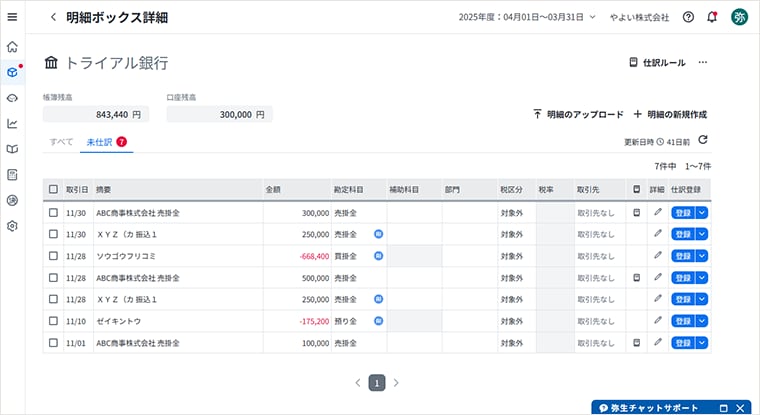Open the home icon in left sidebar
Viewport: 760px width, 415px height.
[x=12, y=46]
